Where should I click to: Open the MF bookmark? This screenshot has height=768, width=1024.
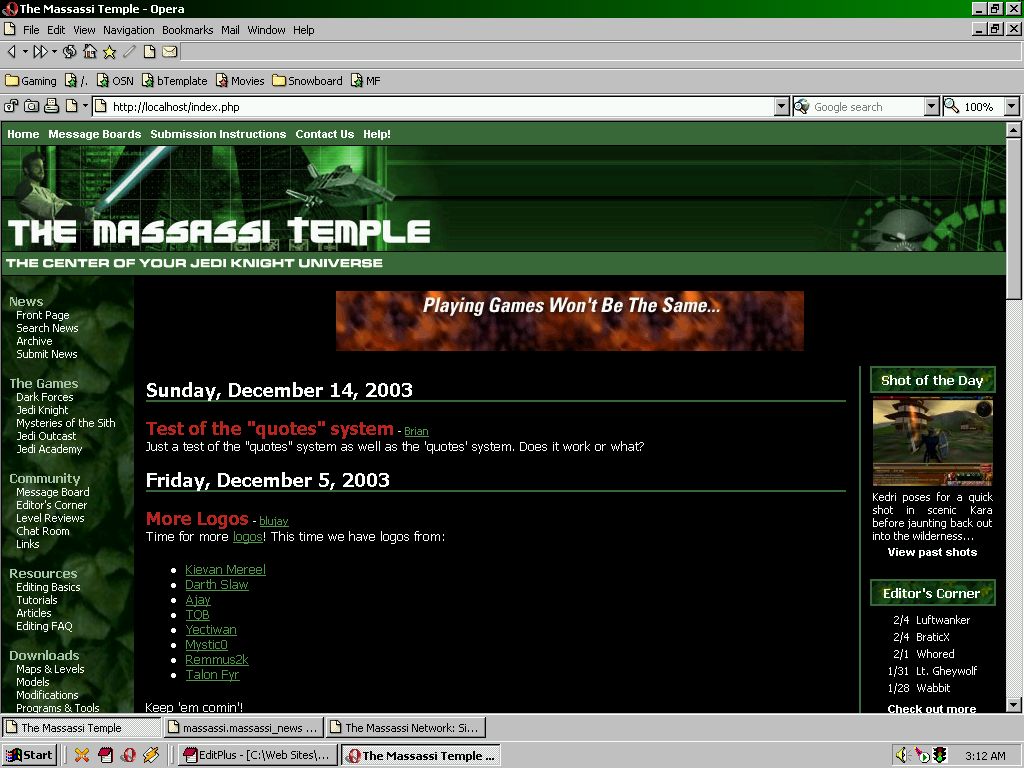click(x=365, y=81)
